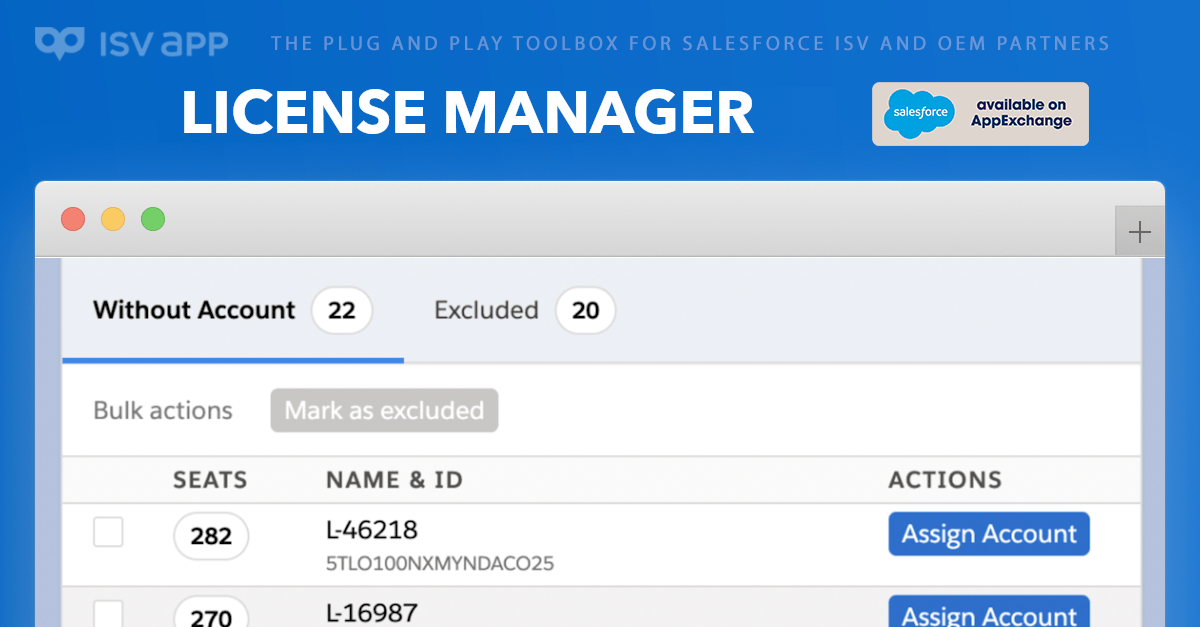Viewport: 1200px width, 627px height.
Task: Click the LICENSE MANAGER heading
Action: 468,113
